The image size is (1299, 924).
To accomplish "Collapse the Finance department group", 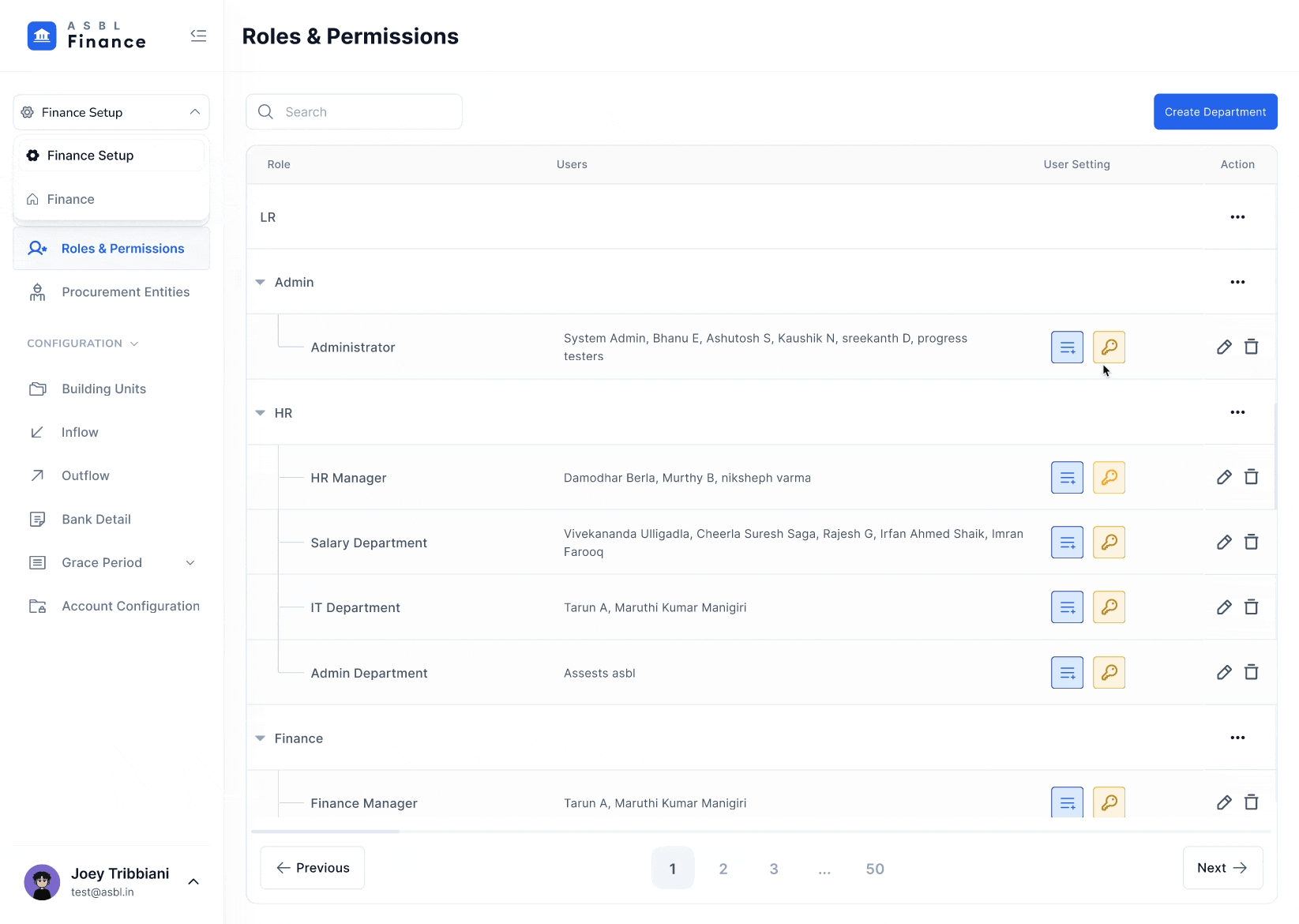I will click(260, 738).
